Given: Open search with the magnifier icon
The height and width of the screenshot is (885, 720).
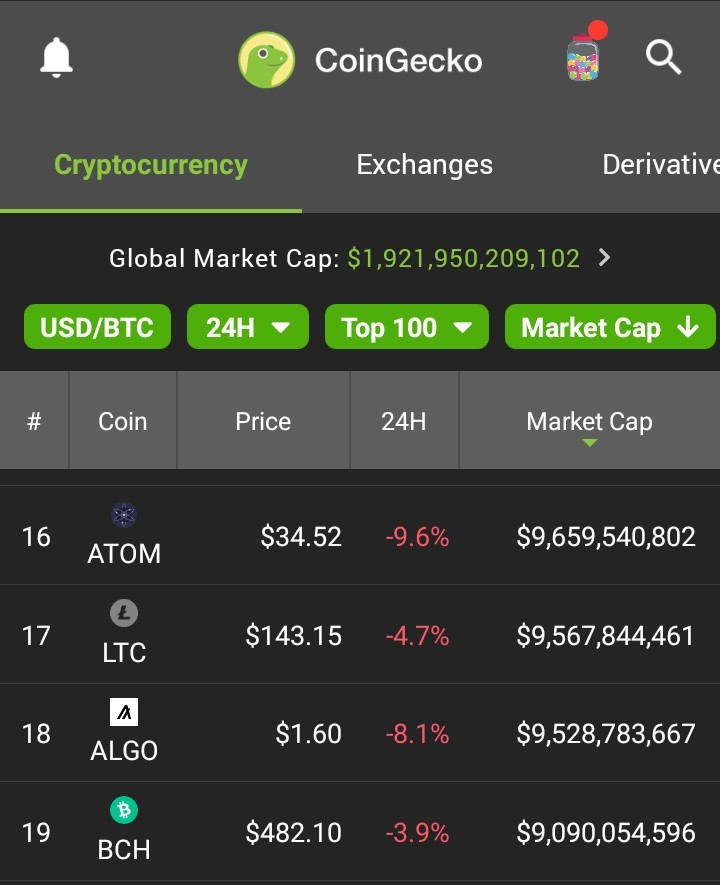Looking at the screenshot, I should point(664,58).
